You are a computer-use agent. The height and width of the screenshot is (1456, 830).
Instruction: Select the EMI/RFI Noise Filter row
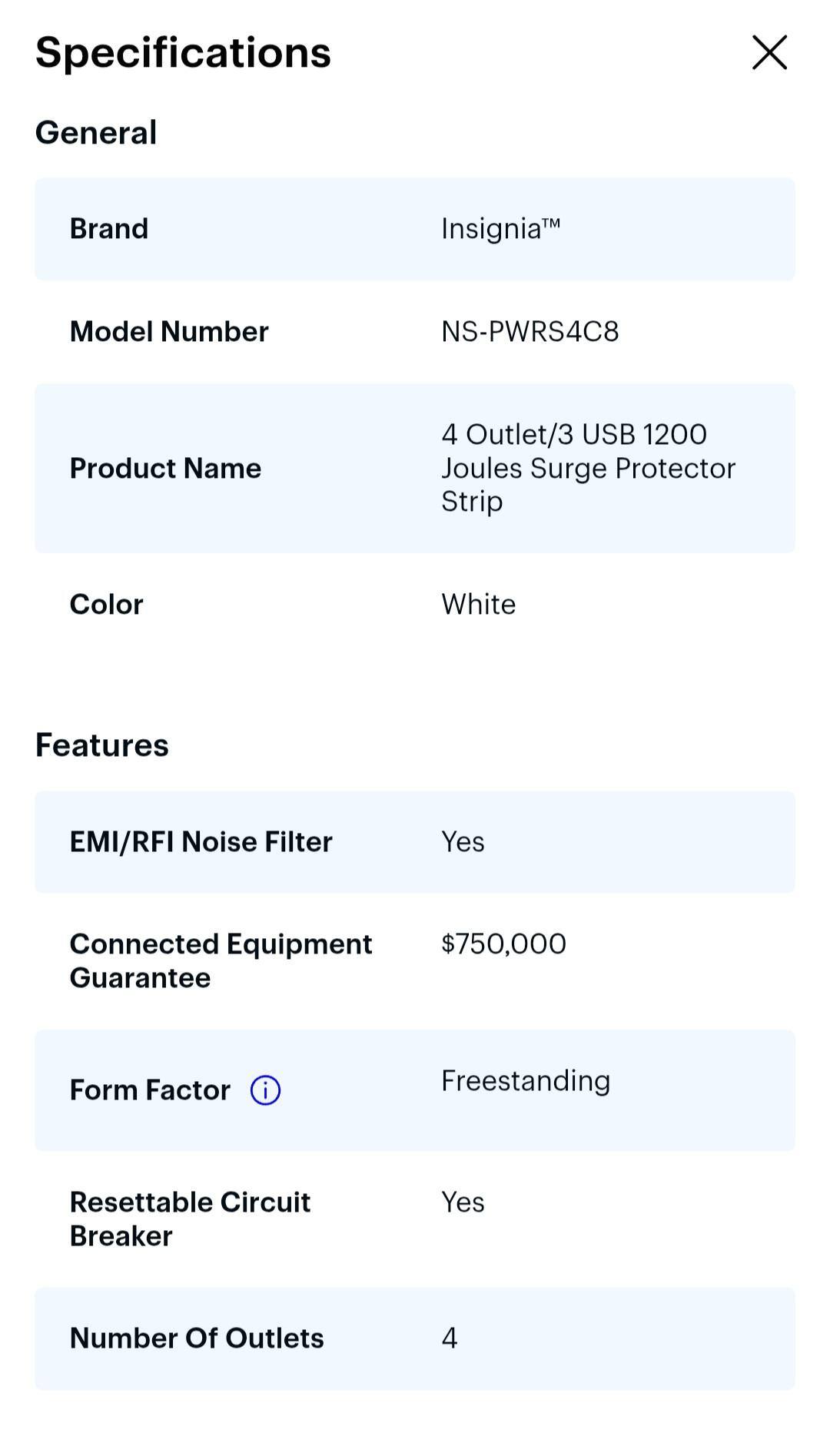pos(415,841)
